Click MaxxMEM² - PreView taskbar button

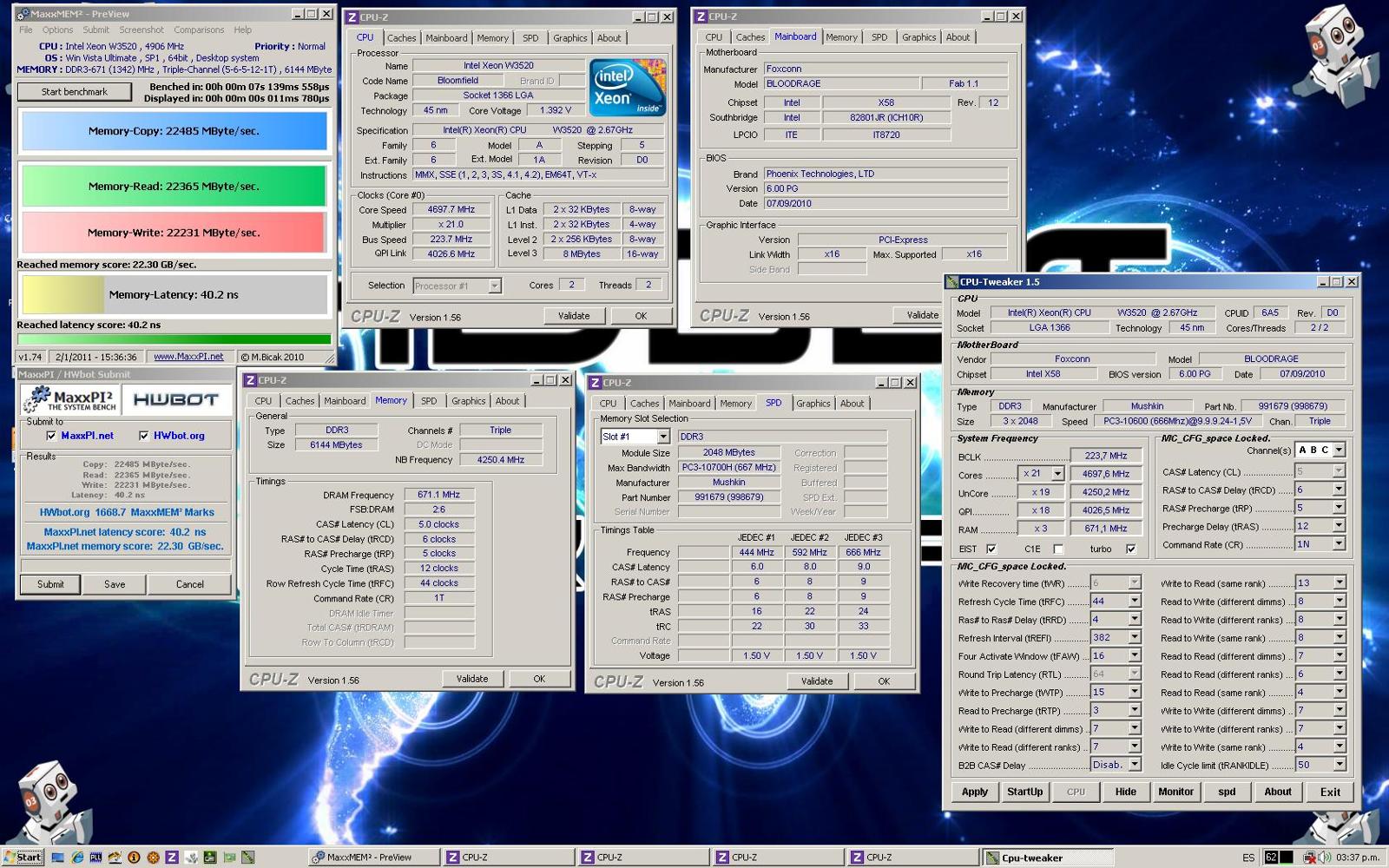point(374,858)
